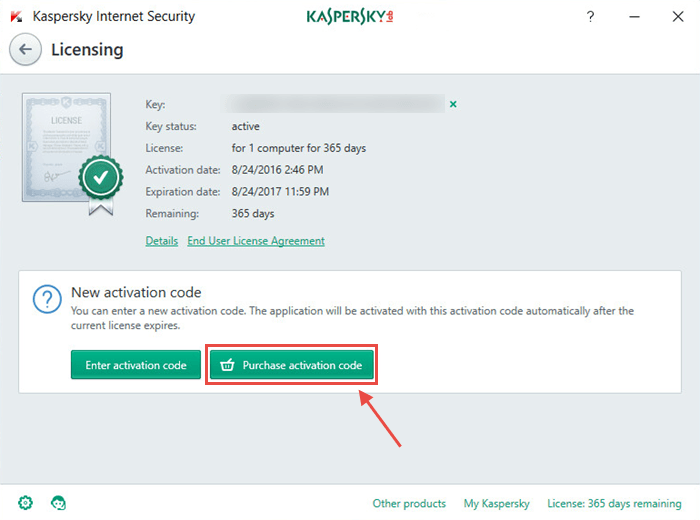This screenshot has height=520, width=700.
Task: Click the blurred key value field
Action: pos(334,104)
